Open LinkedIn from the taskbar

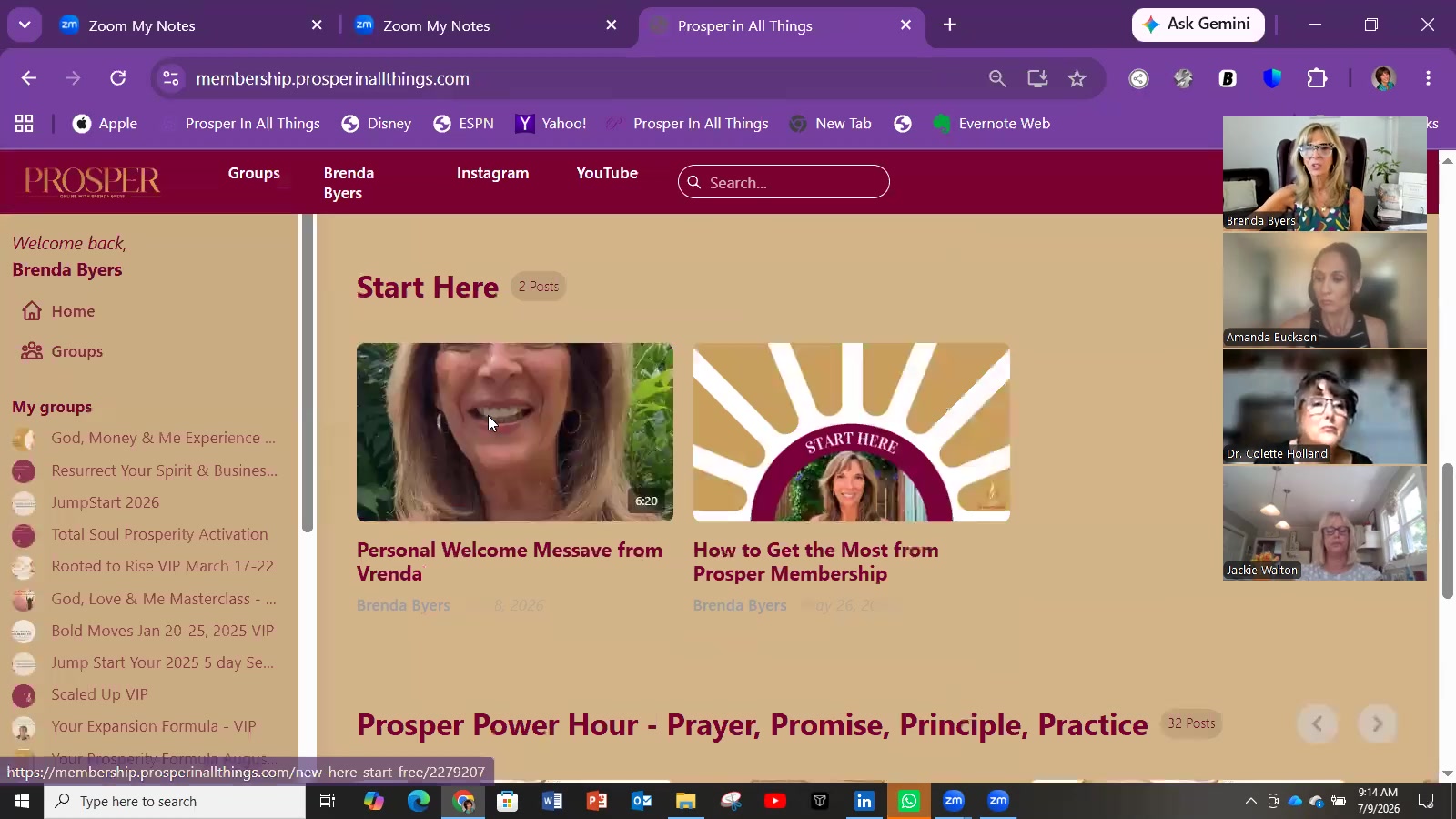coord(864,801)
